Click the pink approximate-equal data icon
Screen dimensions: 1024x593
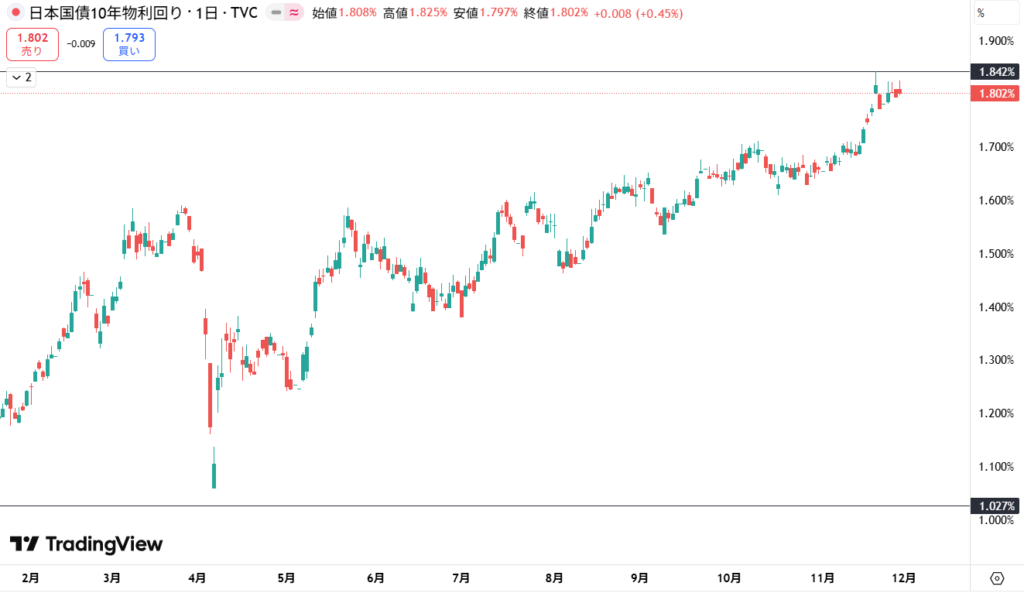pyautogui.click(x=293, y=13)
